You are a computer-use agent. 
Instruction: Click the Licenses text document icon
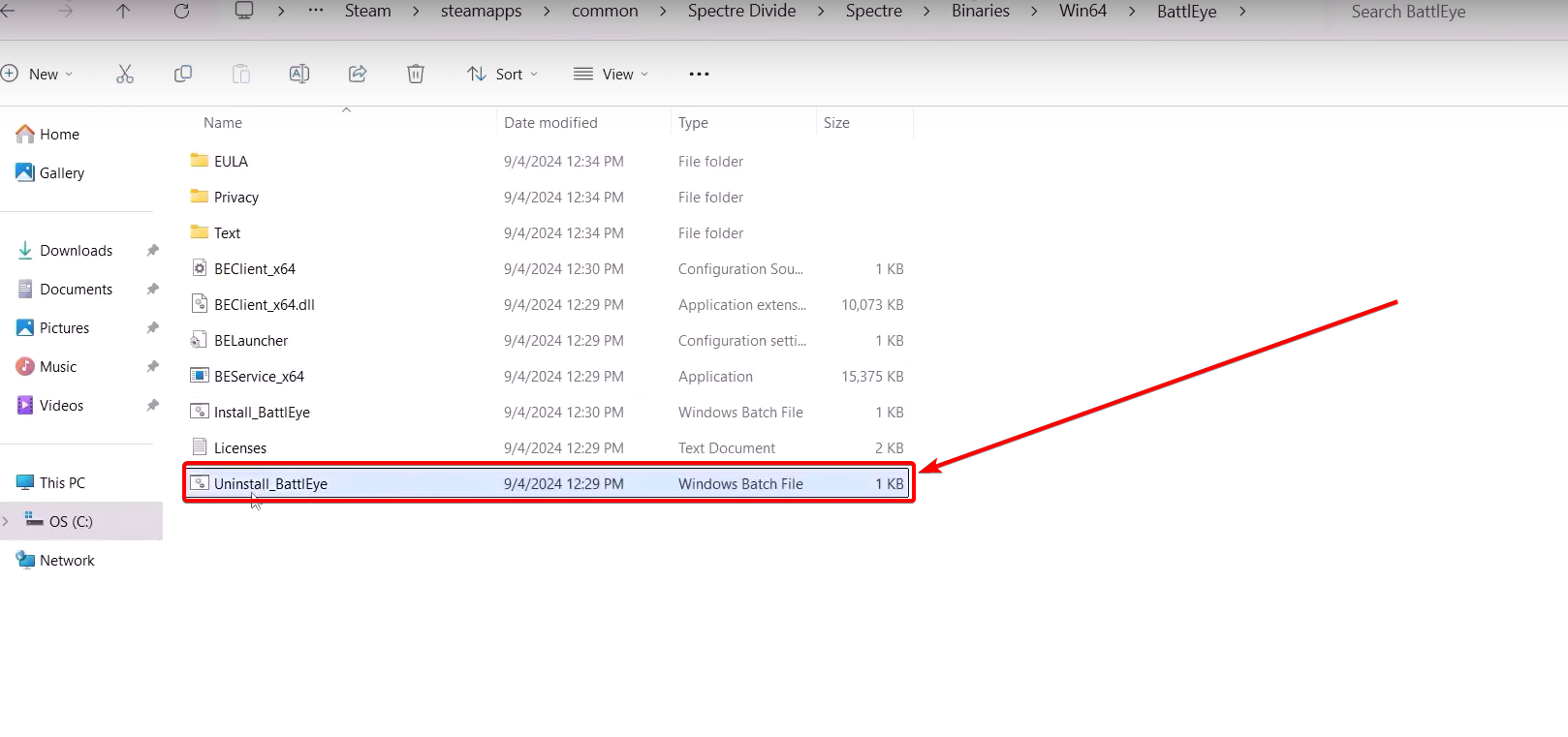200,447
